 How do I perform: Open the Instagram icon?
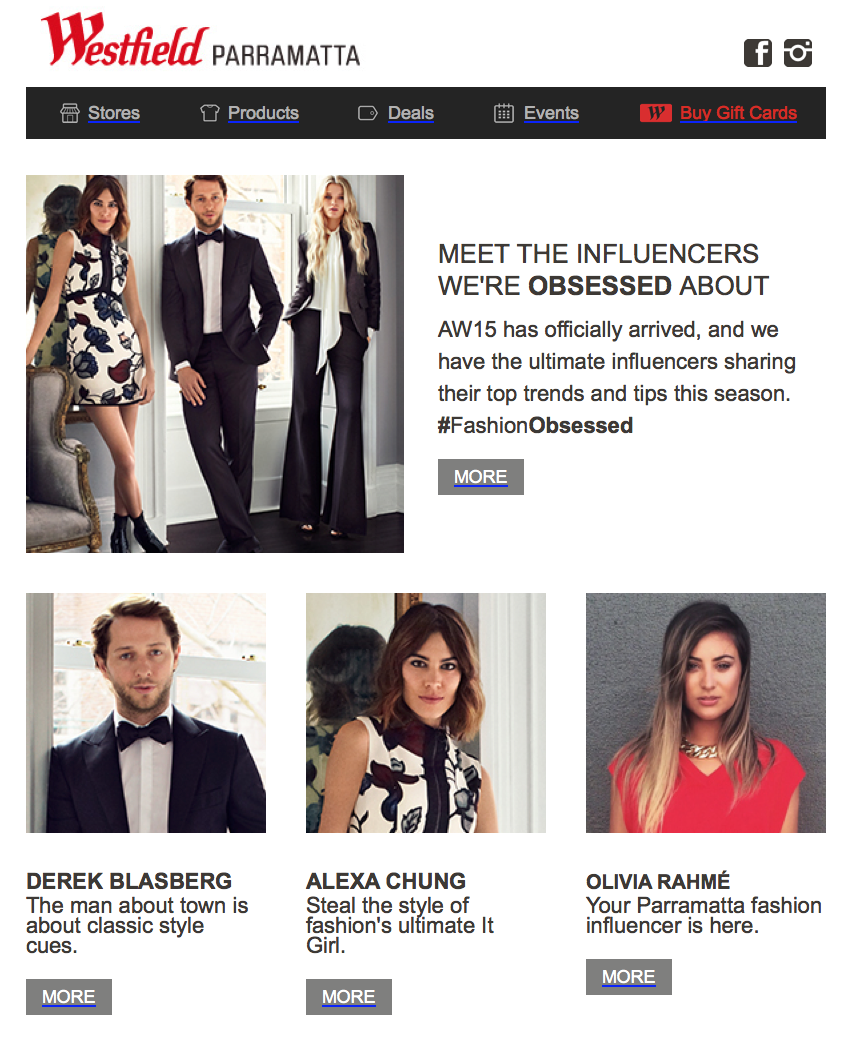798,53
